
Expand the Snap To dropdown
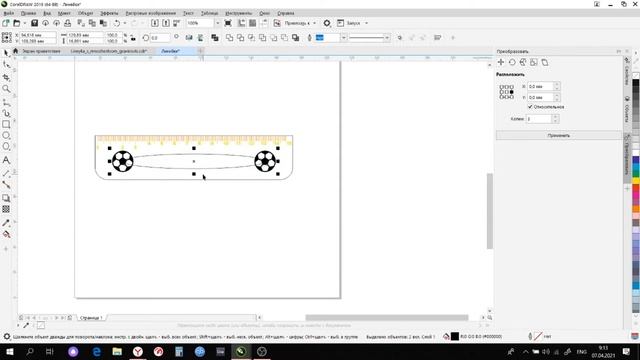(314, 23)
